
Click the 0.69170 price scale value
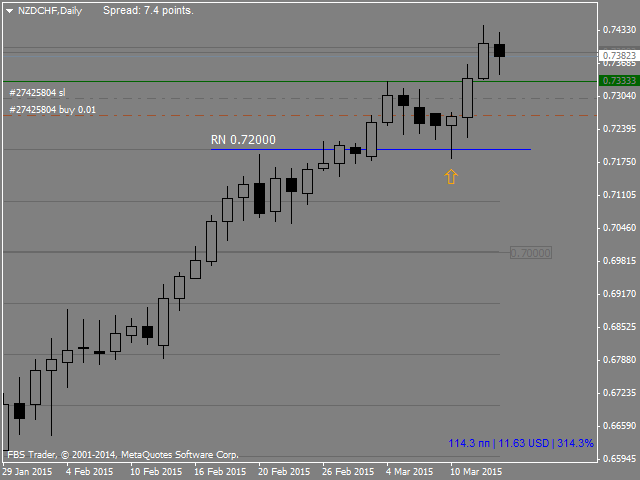[620, 293]
